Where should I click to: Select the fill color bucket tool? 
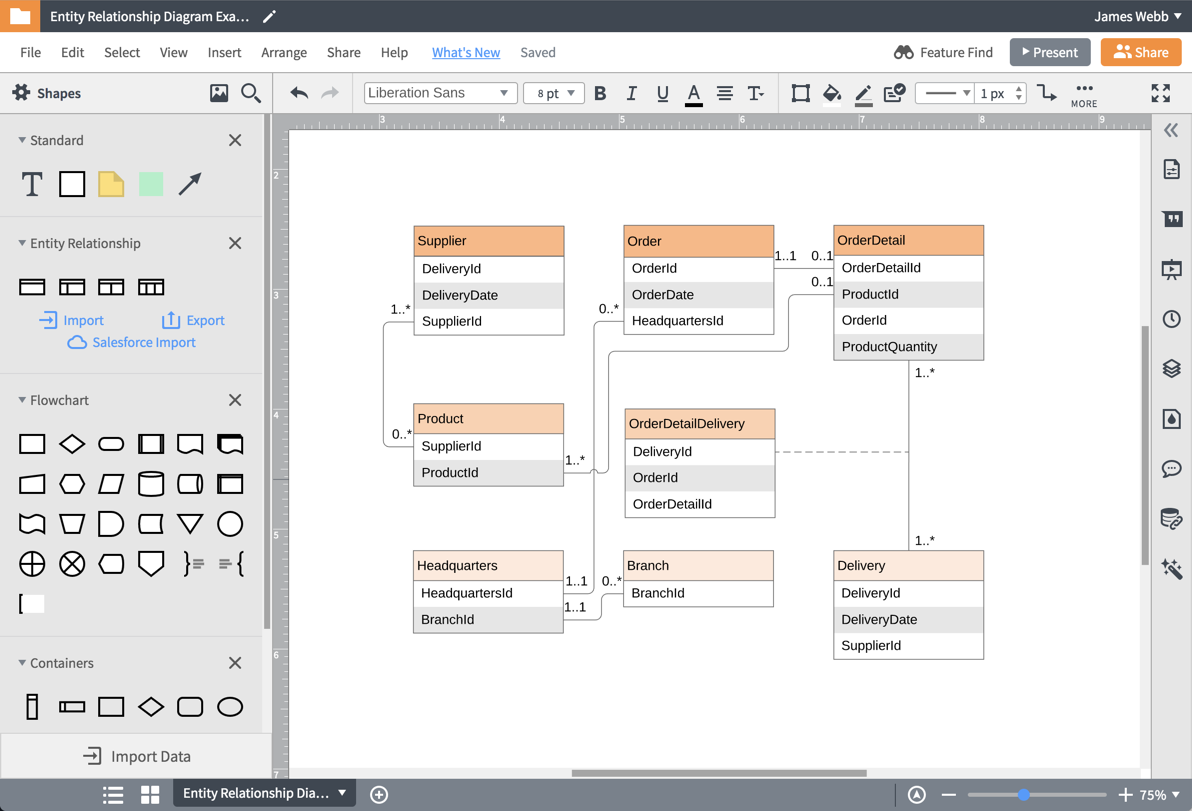832,93
